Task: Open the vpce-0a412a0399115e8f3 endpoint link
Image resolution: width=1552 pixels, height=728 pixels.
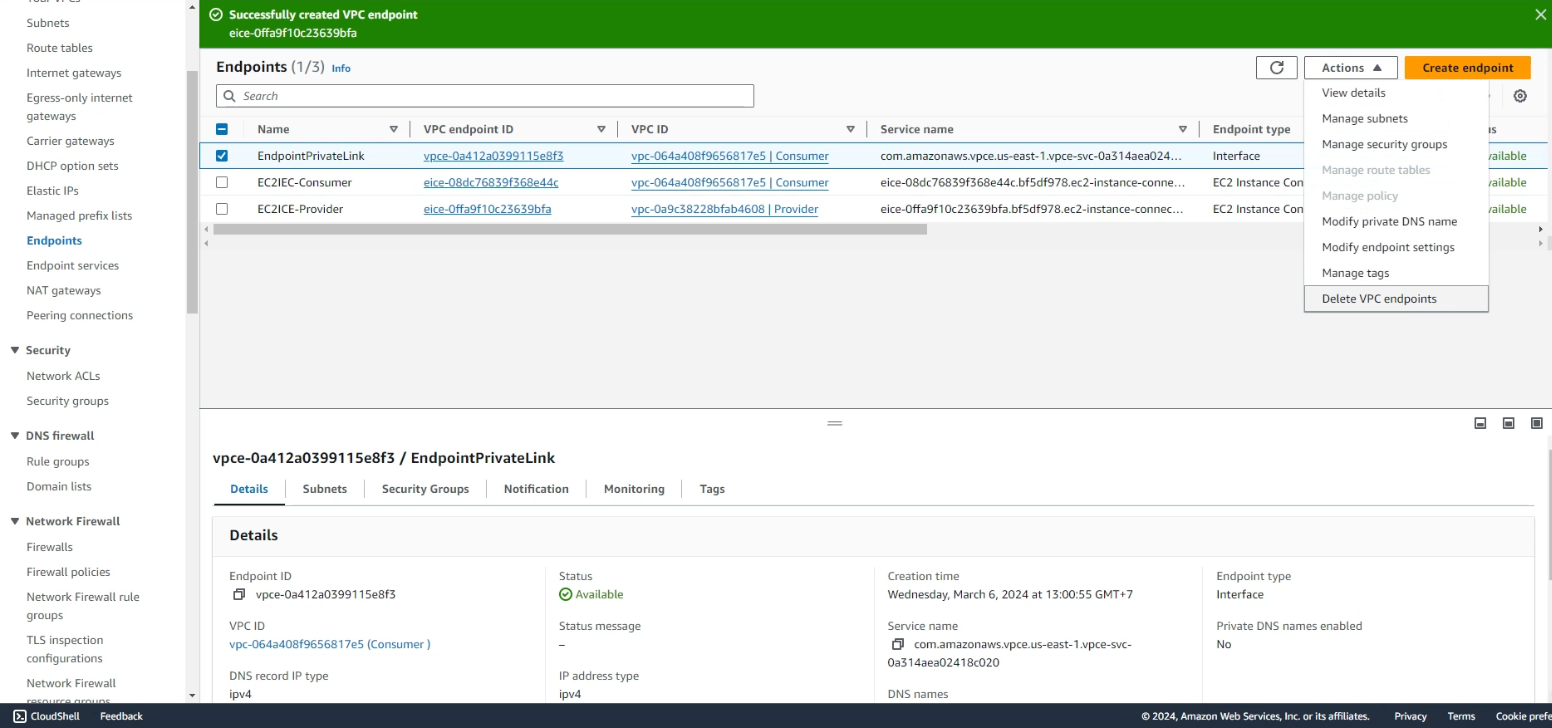Action: click(493, 156)
